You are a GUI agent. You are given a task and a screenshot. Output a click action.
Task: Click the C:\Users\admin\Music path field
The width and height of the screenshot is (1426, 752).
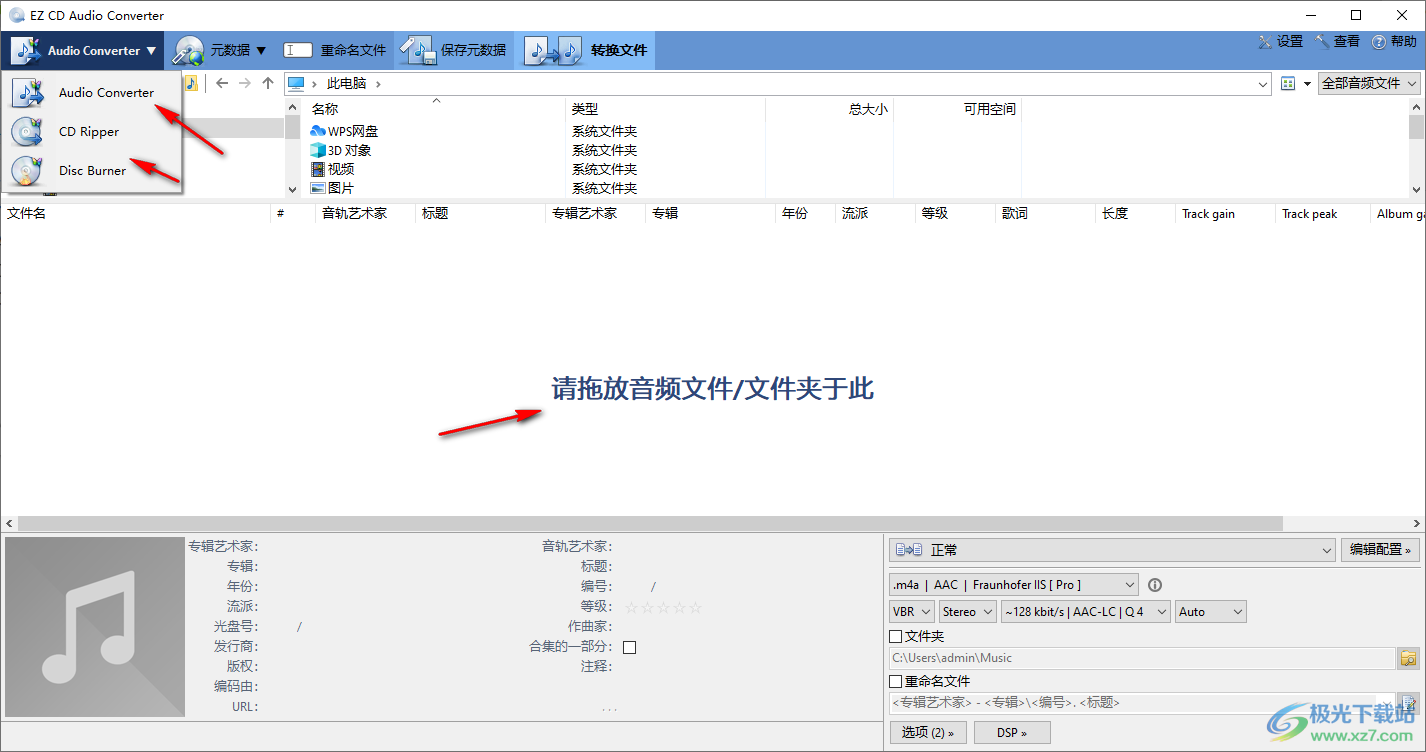1141,658
